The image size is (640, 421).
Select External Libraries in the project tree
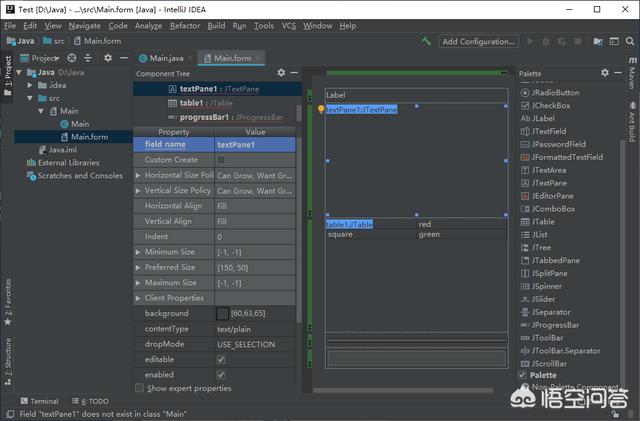point(63,163)
